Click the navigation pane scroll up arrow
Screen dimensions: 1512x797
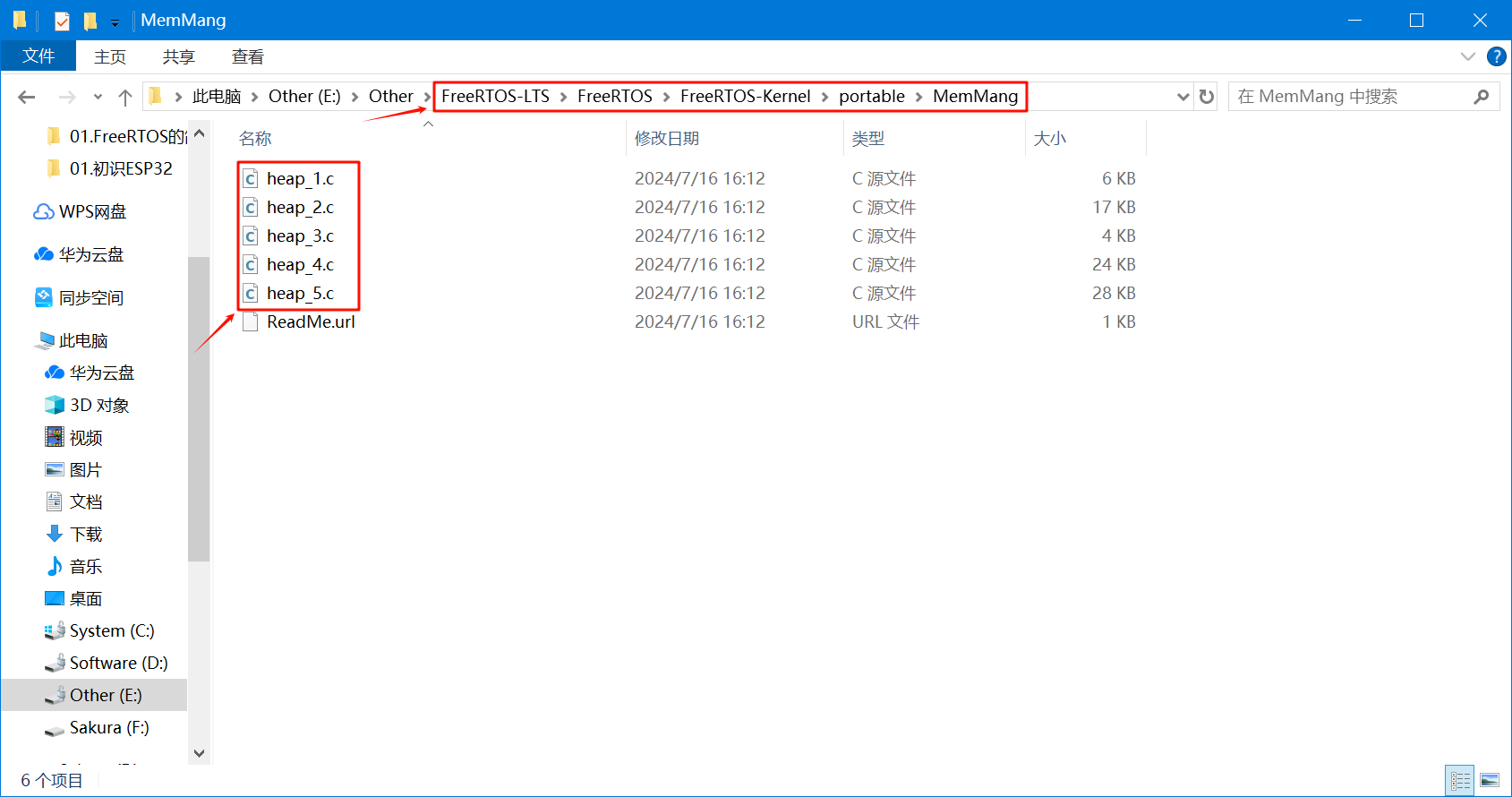click(199, 133)
